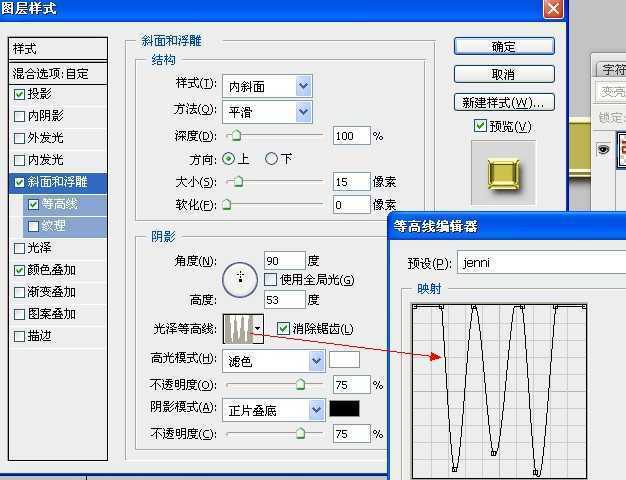Switch to the 字符 character tab
Screen dimensions: 626x480
(x=612, y=69)
